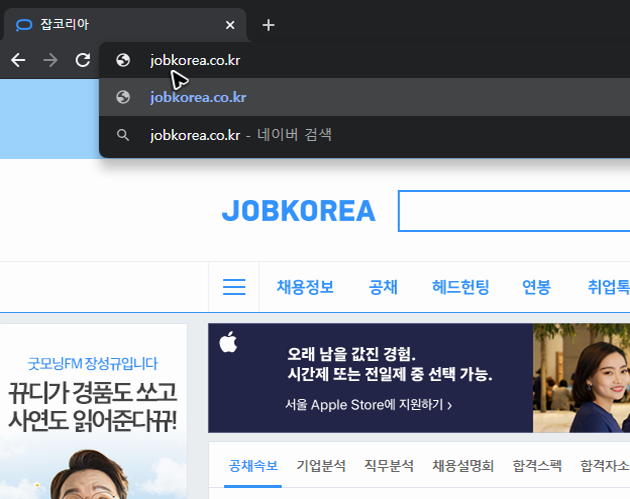630x499 pixels.
Task: Switch to the 채용설명회 tab
Action: point(463,466)
